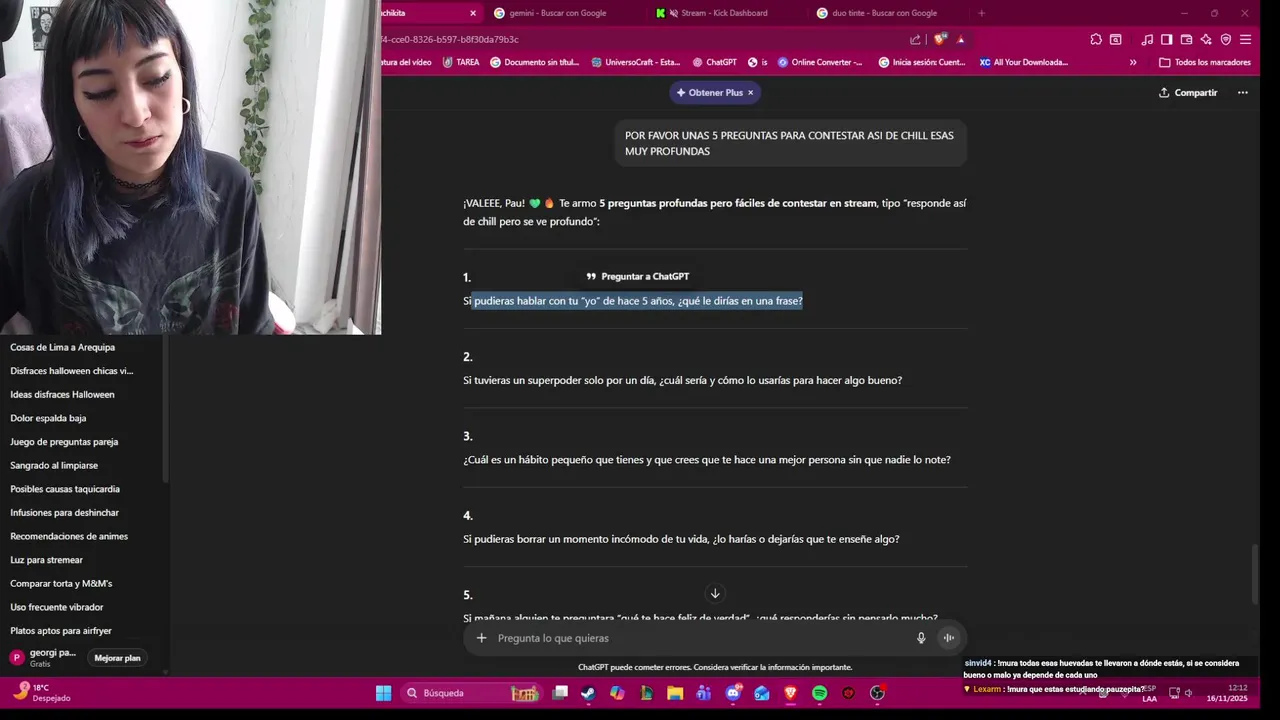
Task: Click the Mejorar plan button
Action: (x=117, y=658)
